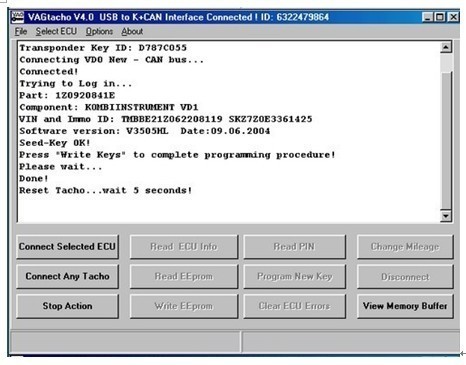Screen dimensions: 466x365
Task: Click the 'Done!' log line
Action: (x=34, y=179)
